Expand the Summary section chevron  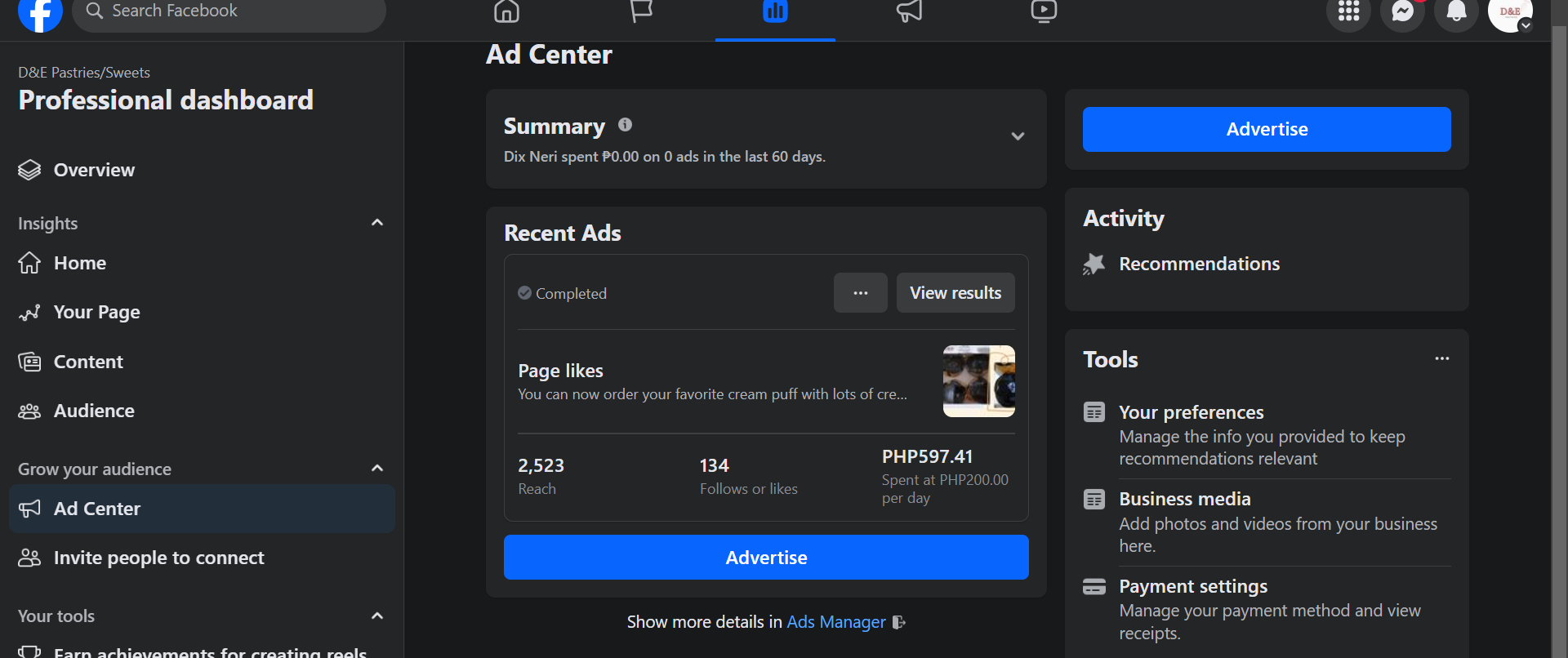pyautogui.click(x=1018, y=136)
